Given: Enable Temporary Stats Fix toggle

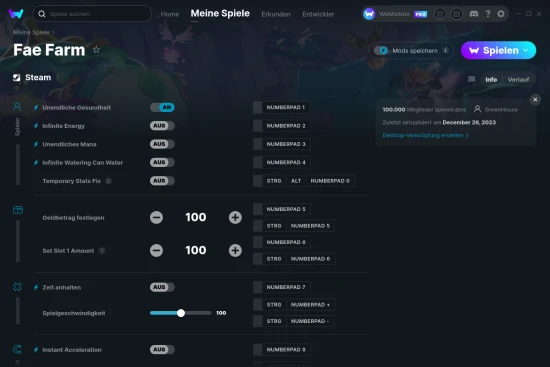Looking at the screenshot, I should pos(162,181).
